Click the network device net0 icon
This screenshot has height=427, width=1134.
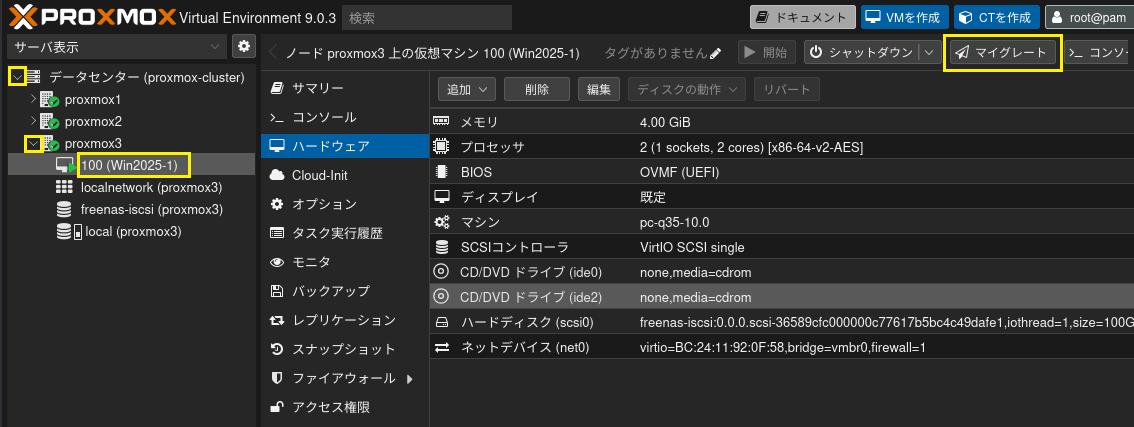pyautogui.click(x=441, y=347)
